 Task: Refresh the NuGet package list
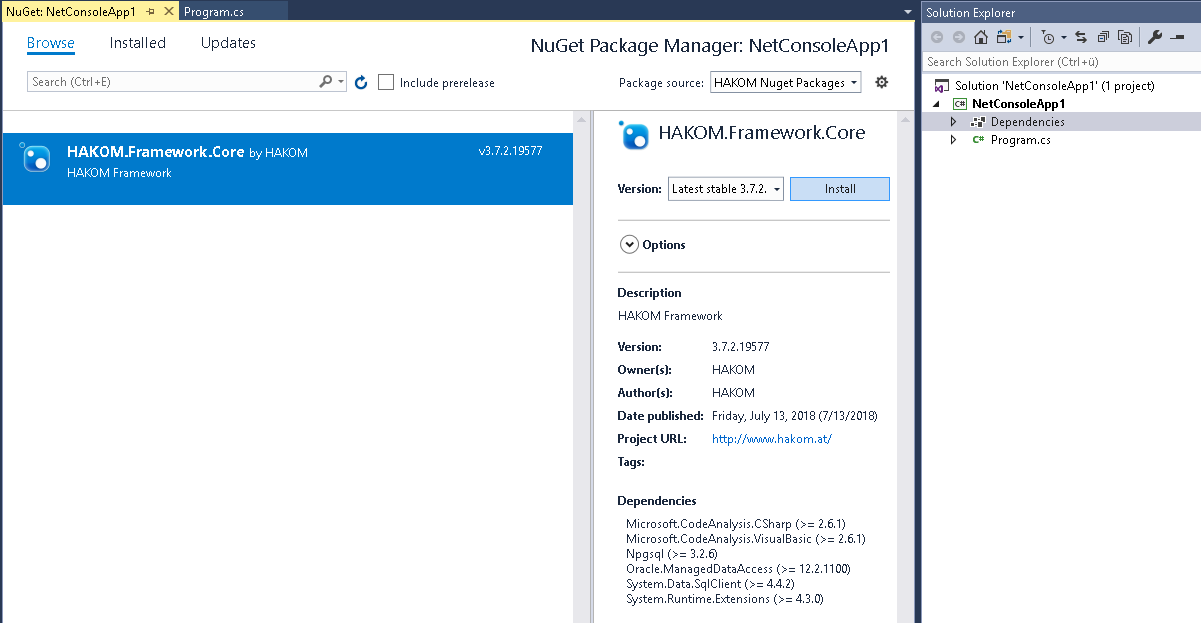[361, 83]
